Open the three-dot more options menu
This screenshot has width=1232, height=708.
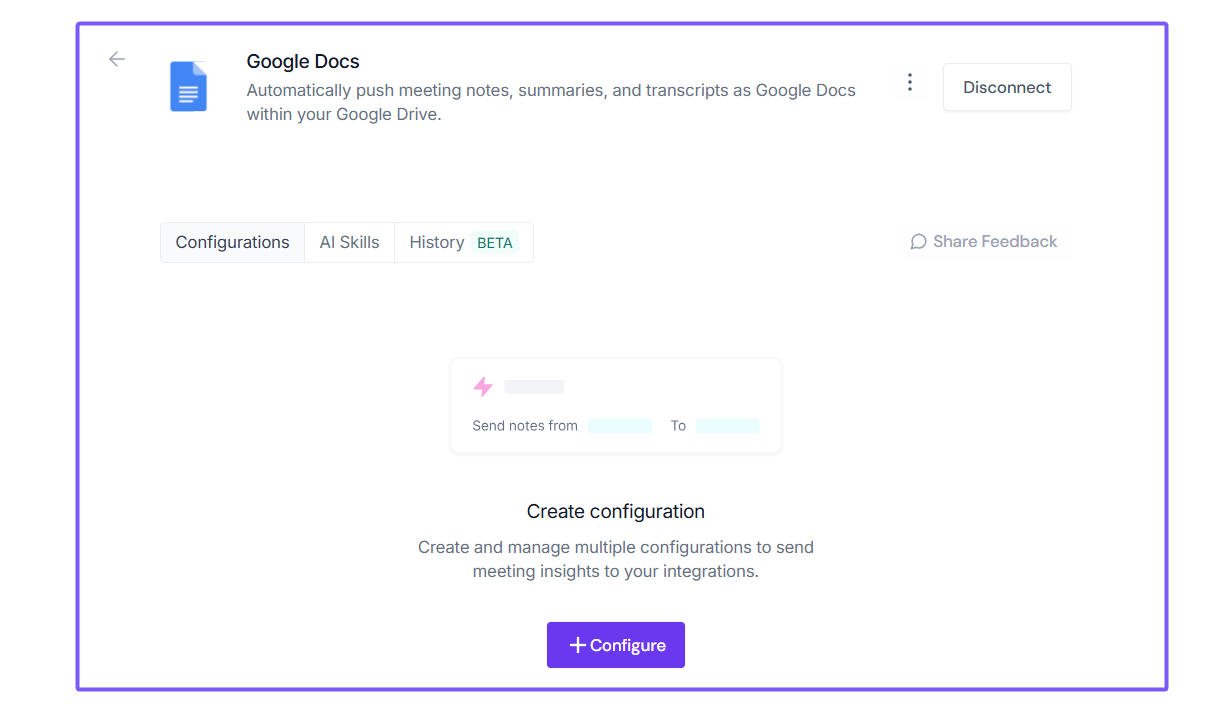point(909,83)
